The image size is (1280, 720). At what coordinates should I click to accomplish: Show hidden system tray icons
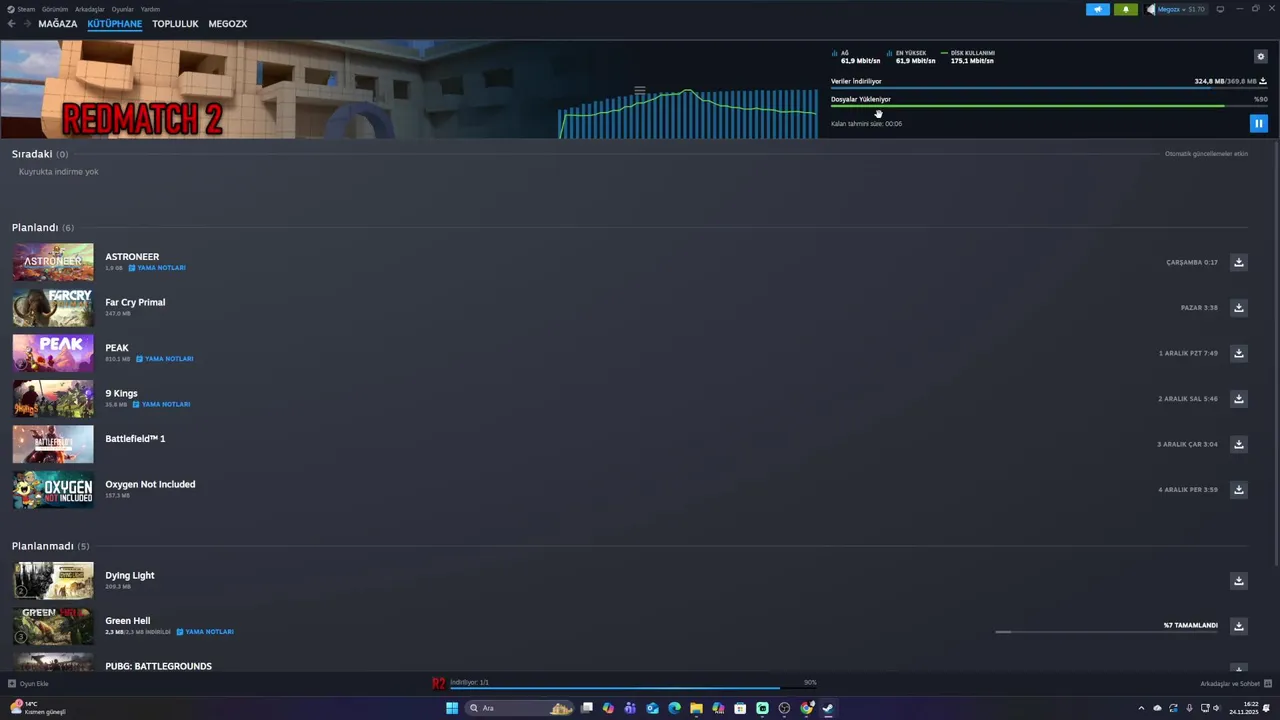pyautogui.click(x=1141, y=708)
